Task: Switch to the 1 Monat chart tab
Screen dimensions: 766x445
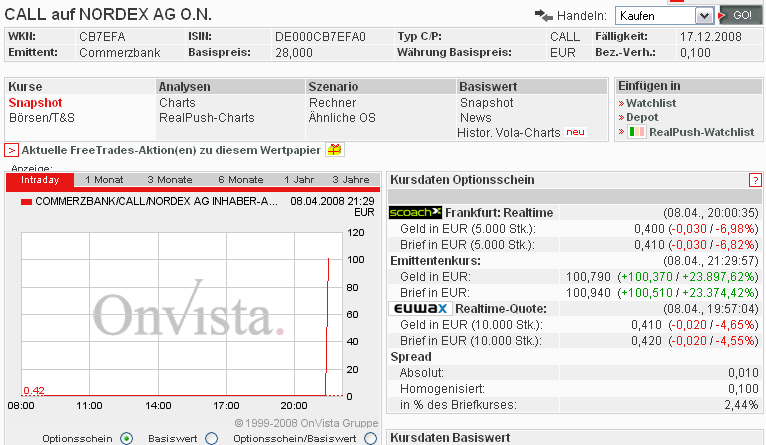Action: coord(104,180)
